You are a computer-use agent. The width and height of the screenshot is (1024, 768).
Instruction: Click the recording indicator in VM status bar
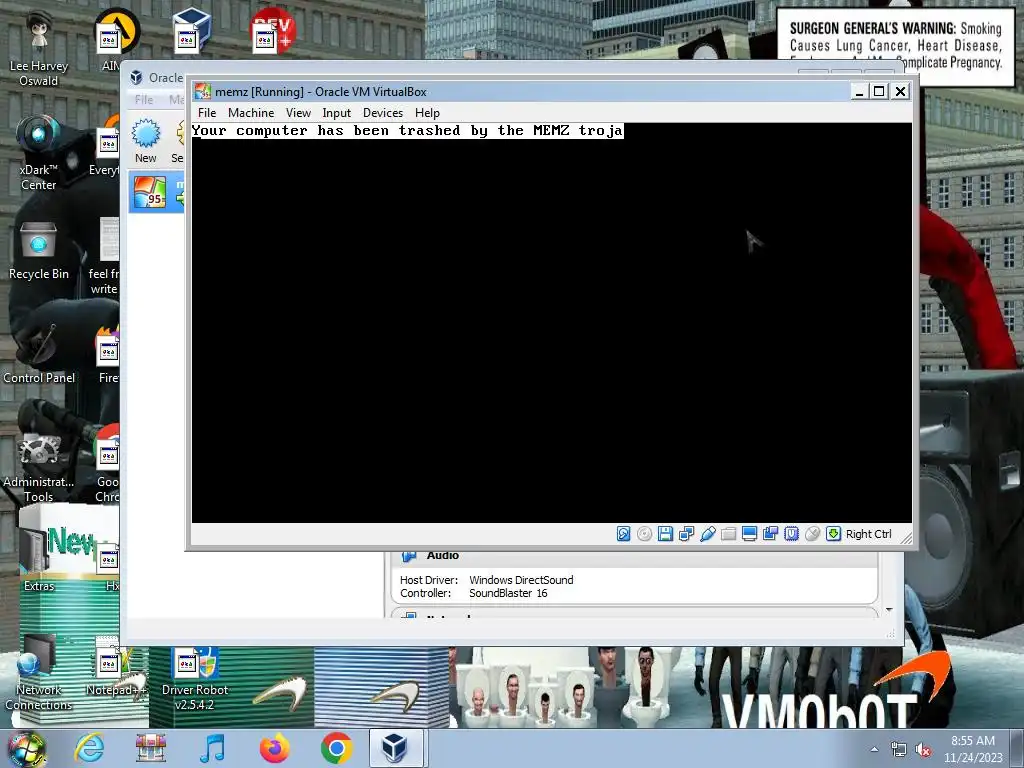[x=770, y=534]
